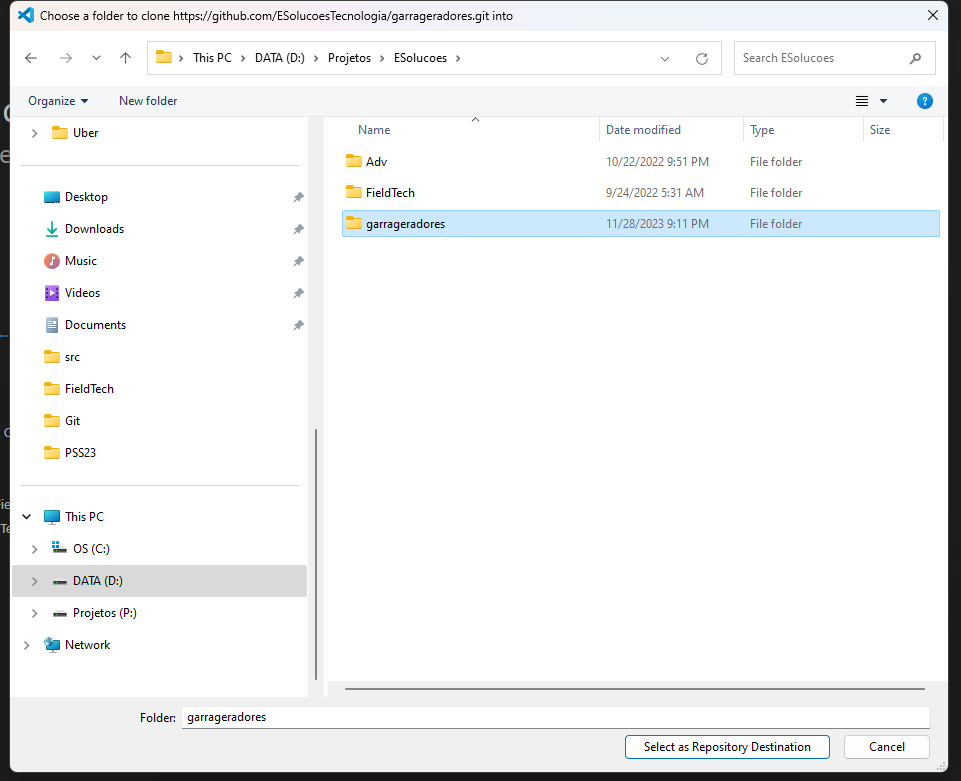The height and width of the screenshot is (781, 961).
Task: Select the Downloads quick access item
Action: pyautogui.click(x=94, y=229)
